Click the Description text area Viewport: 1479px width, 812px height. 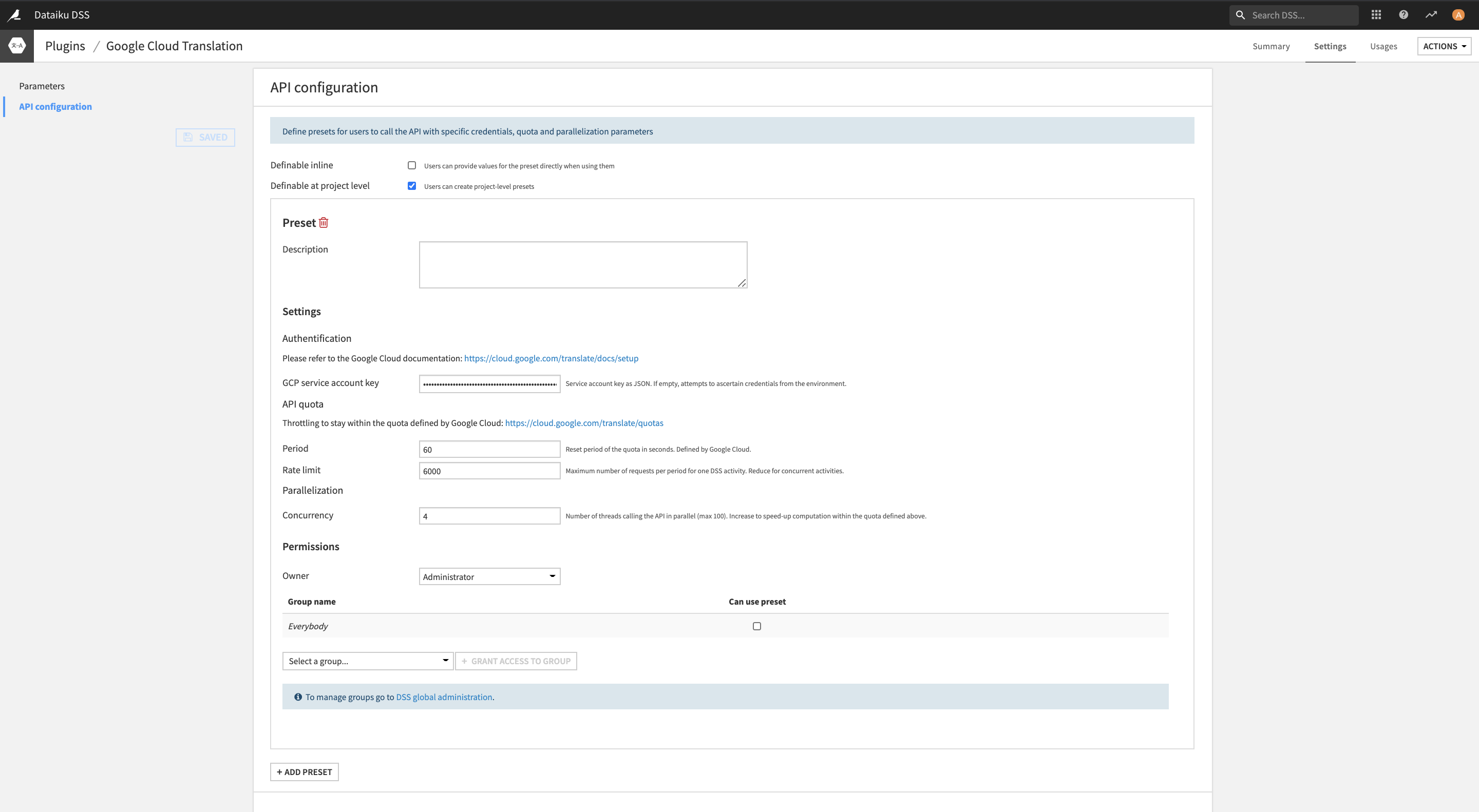click(583, 264)
